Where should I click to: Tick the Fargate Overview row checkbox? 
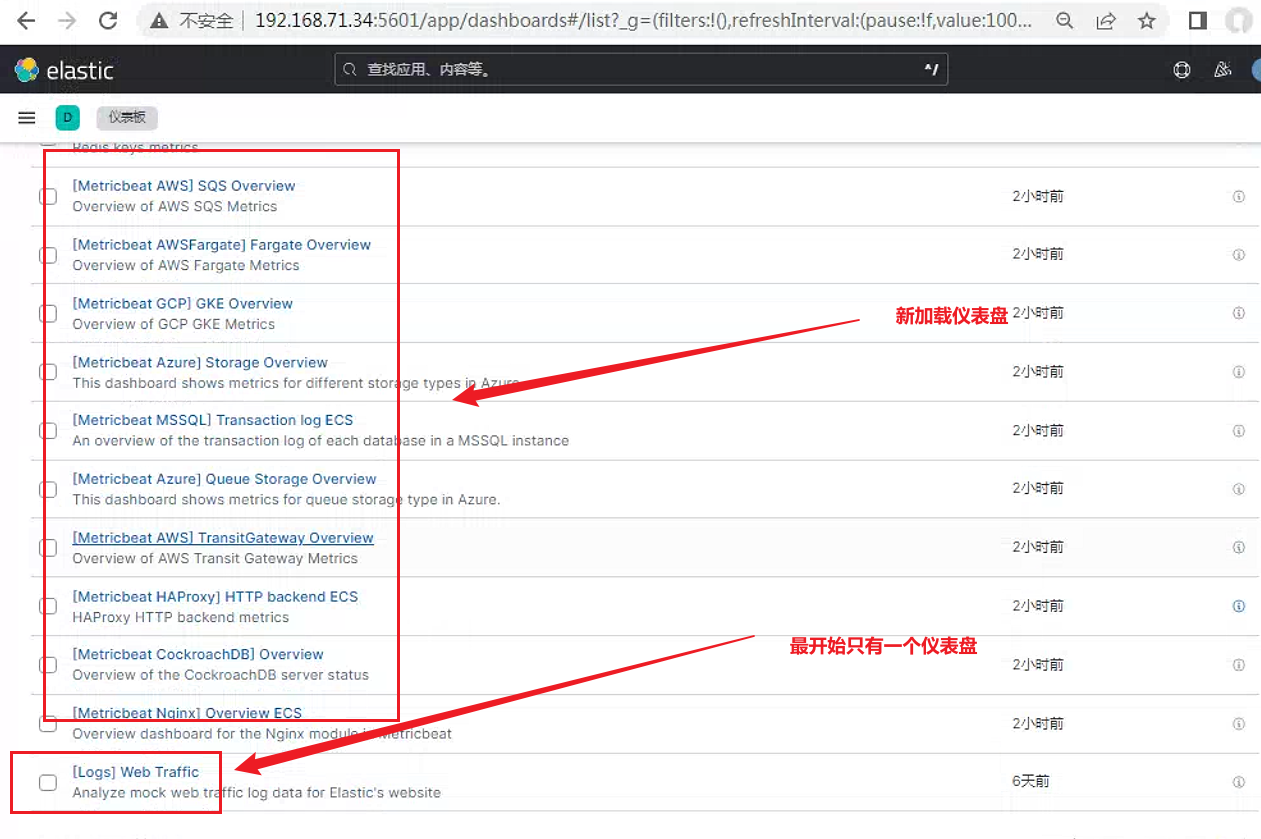48,255
